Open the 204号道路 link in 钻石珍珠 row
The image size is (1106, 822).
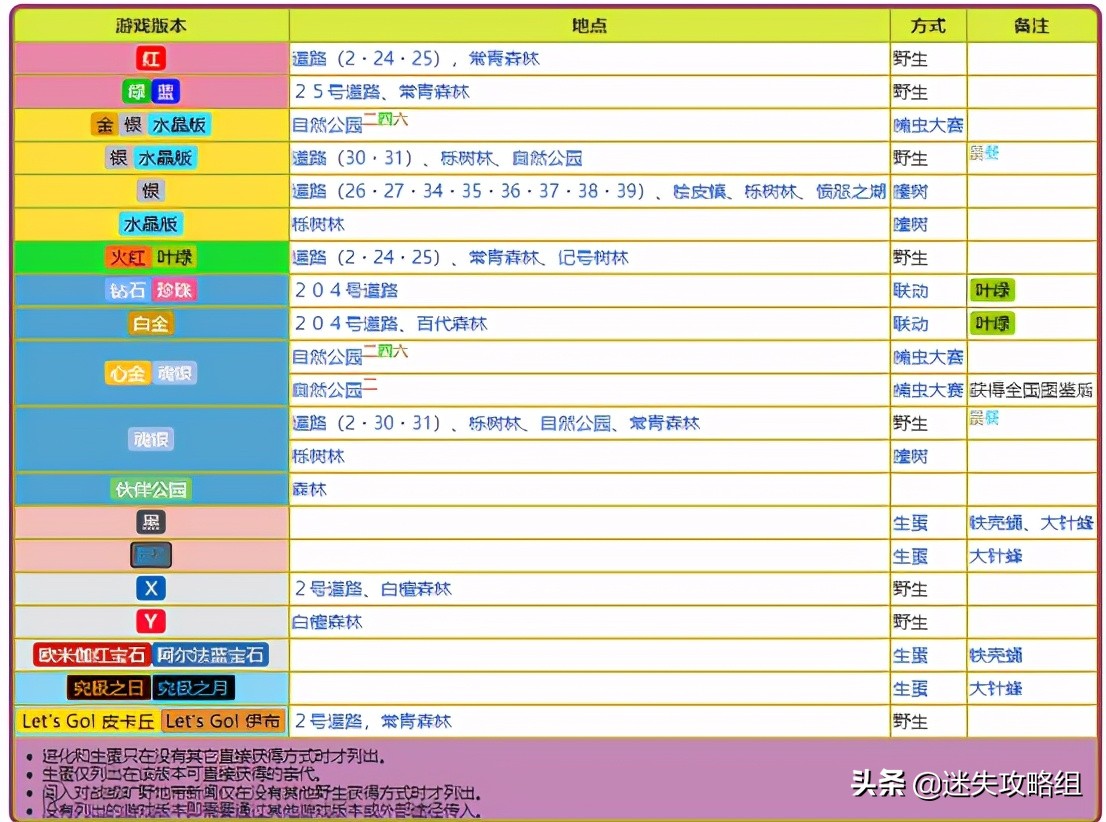[x=346, y=291]
